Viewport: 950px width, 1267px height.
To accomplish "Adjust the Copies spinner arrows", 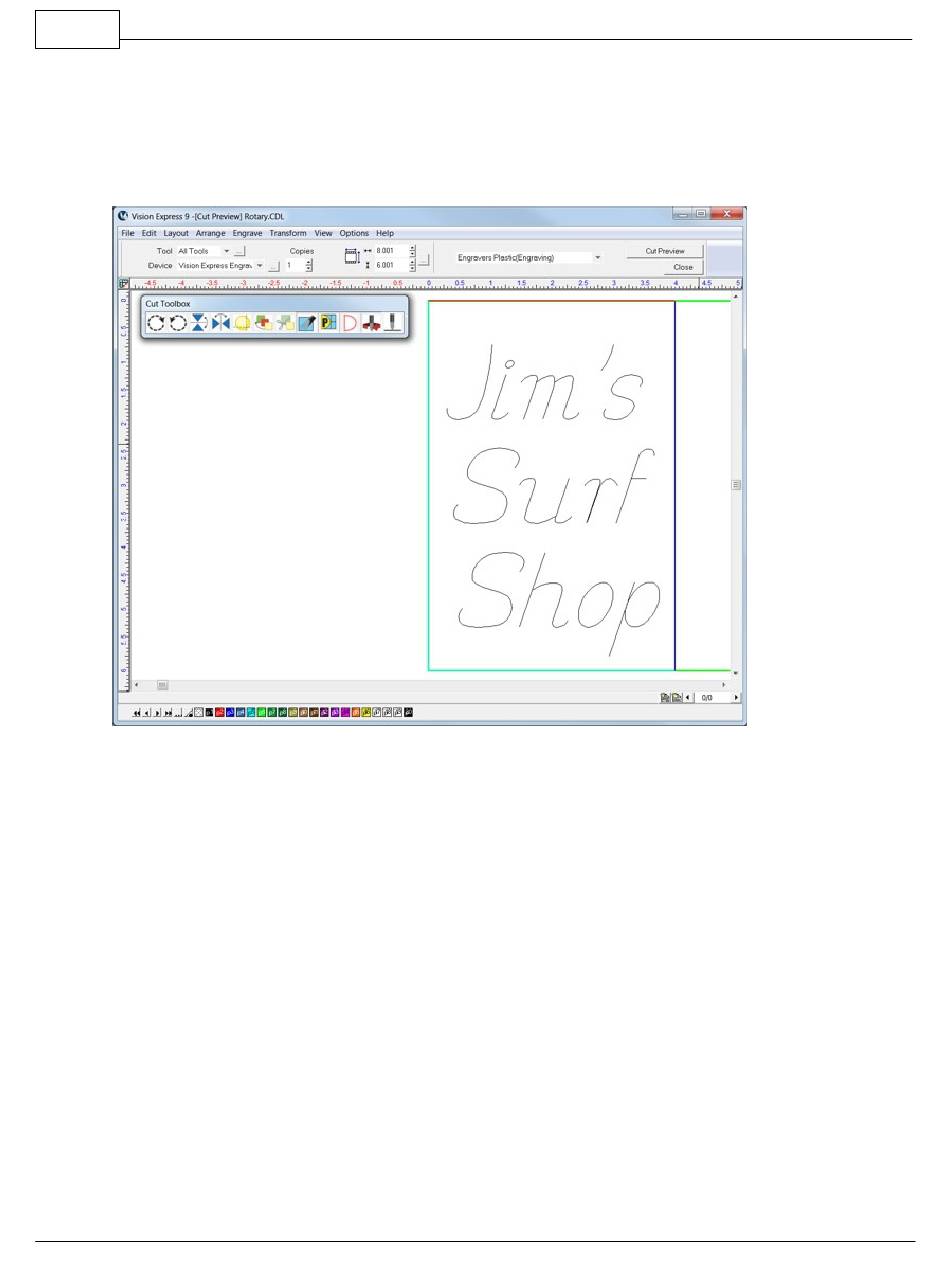I will point(309,266).
